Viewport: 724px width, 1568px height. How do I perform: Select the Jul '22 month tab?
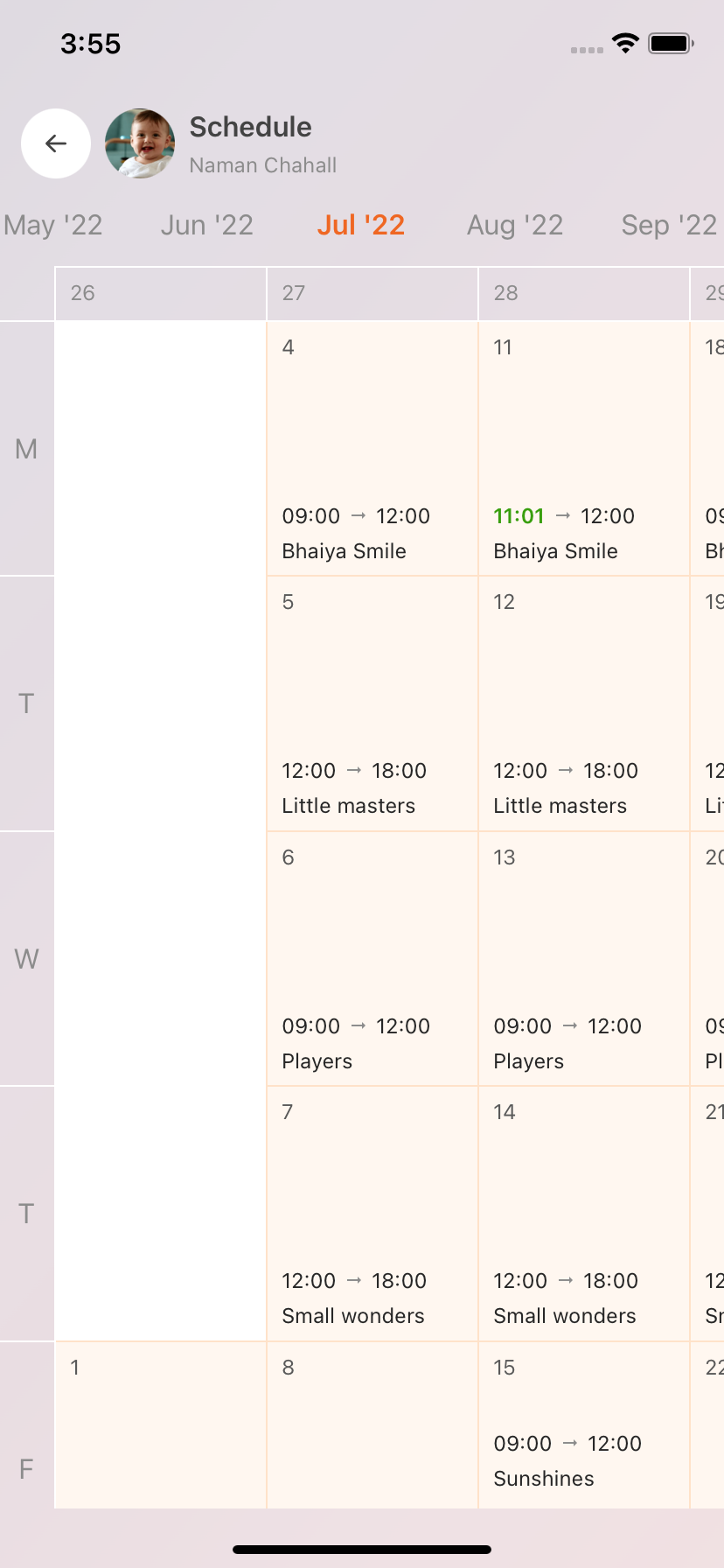[x=361, y=225]
